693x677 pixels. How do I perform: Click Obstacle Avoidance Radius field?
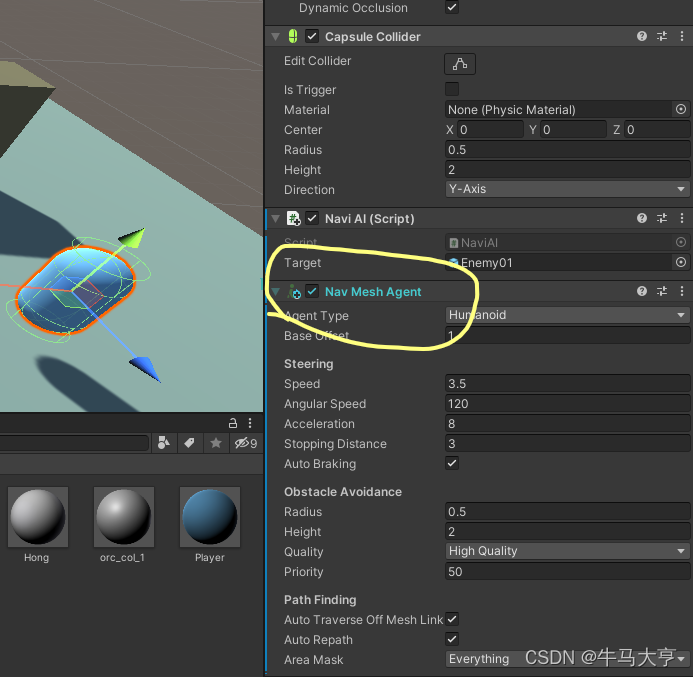tap(567, 511)
